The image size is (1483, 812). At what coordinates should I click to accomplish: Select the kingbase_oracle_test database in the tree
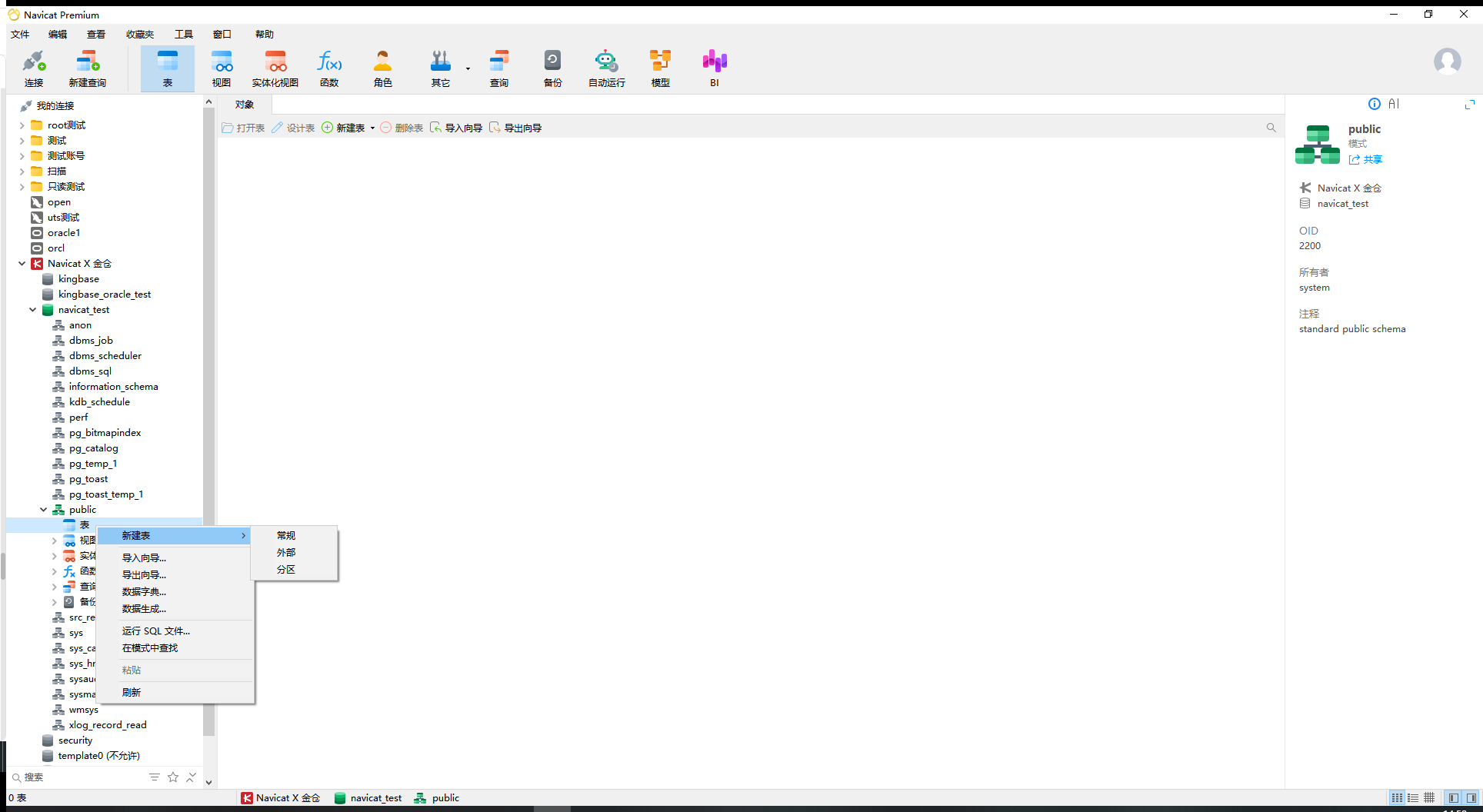[x=105, y=295]
